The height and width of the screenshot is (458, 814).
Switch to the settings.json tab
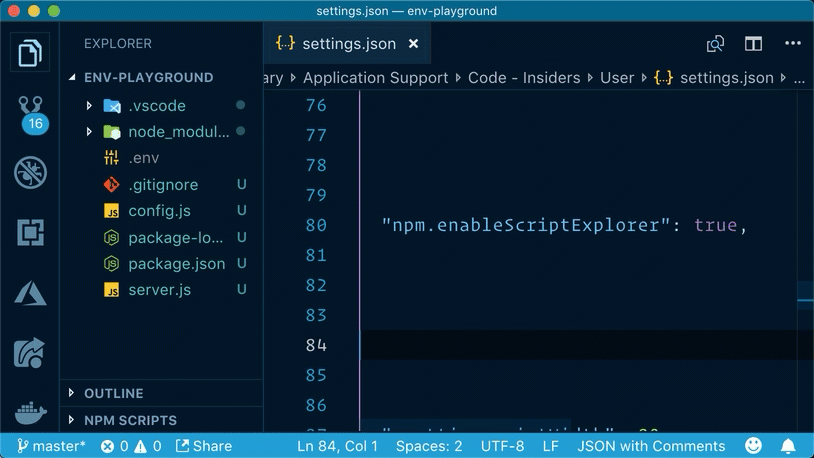348,44
